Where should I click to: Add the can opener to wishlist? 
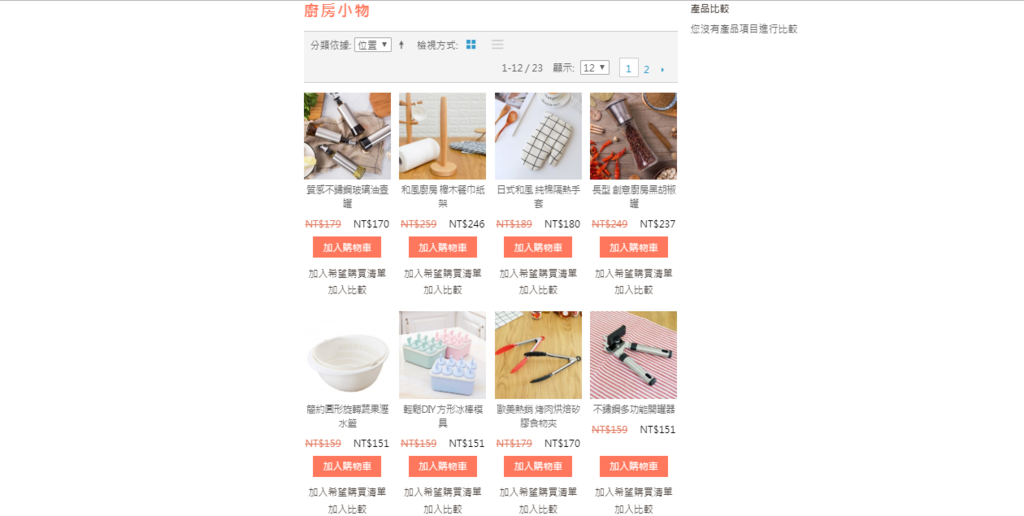[633, 492]
